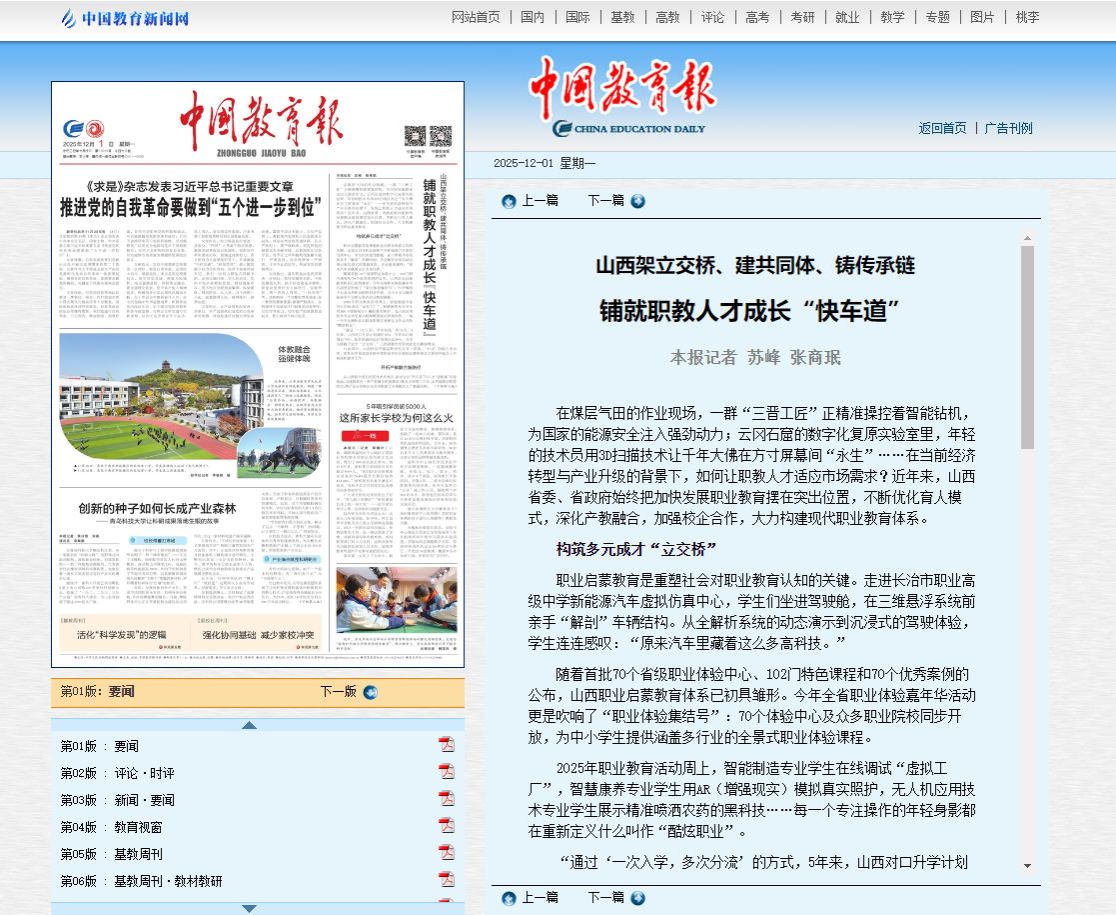Download the 第05版 基教周刊 PDF file
The height and width of the screenshot is (915, 1116).
coord(446,853)
